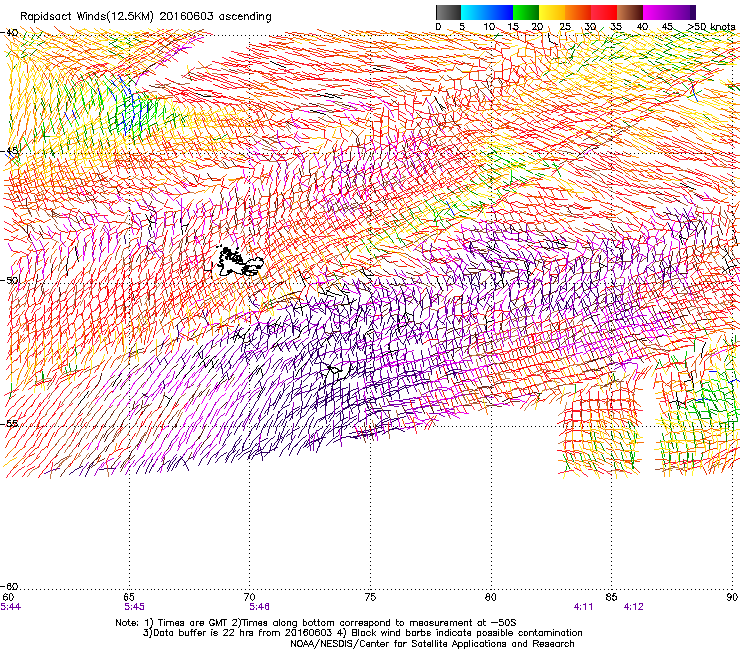Click the 'Times are GMT' note line
This screenshot has height=650, width=740.
[316, 623]
